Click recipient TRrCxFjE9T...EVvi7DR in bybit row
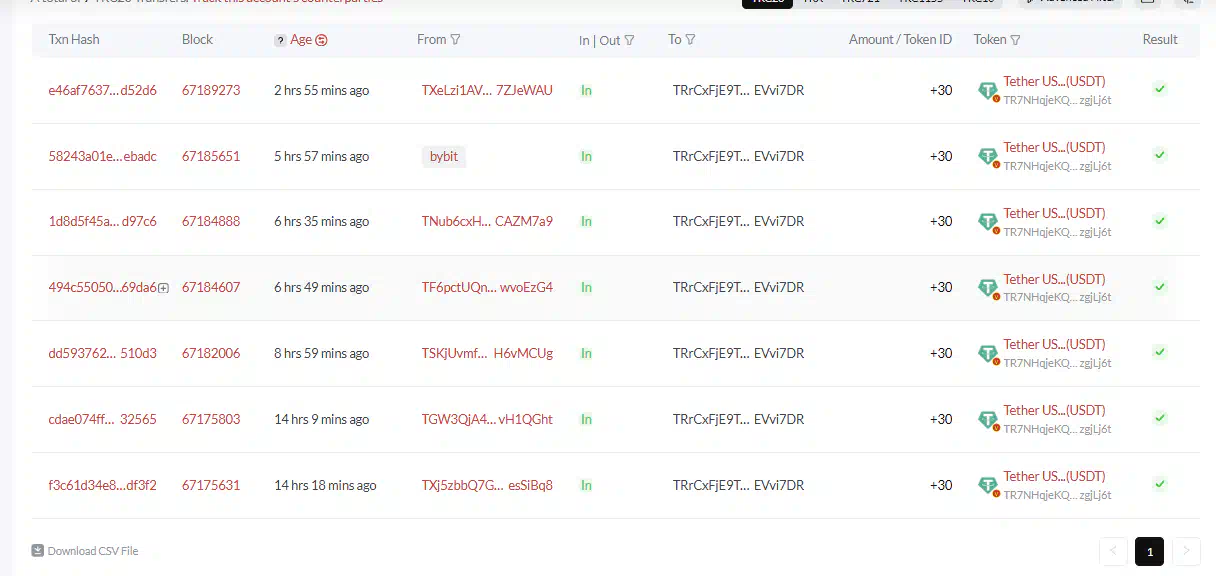Viewport: 1216px width, 576px height. click(738, 156)
